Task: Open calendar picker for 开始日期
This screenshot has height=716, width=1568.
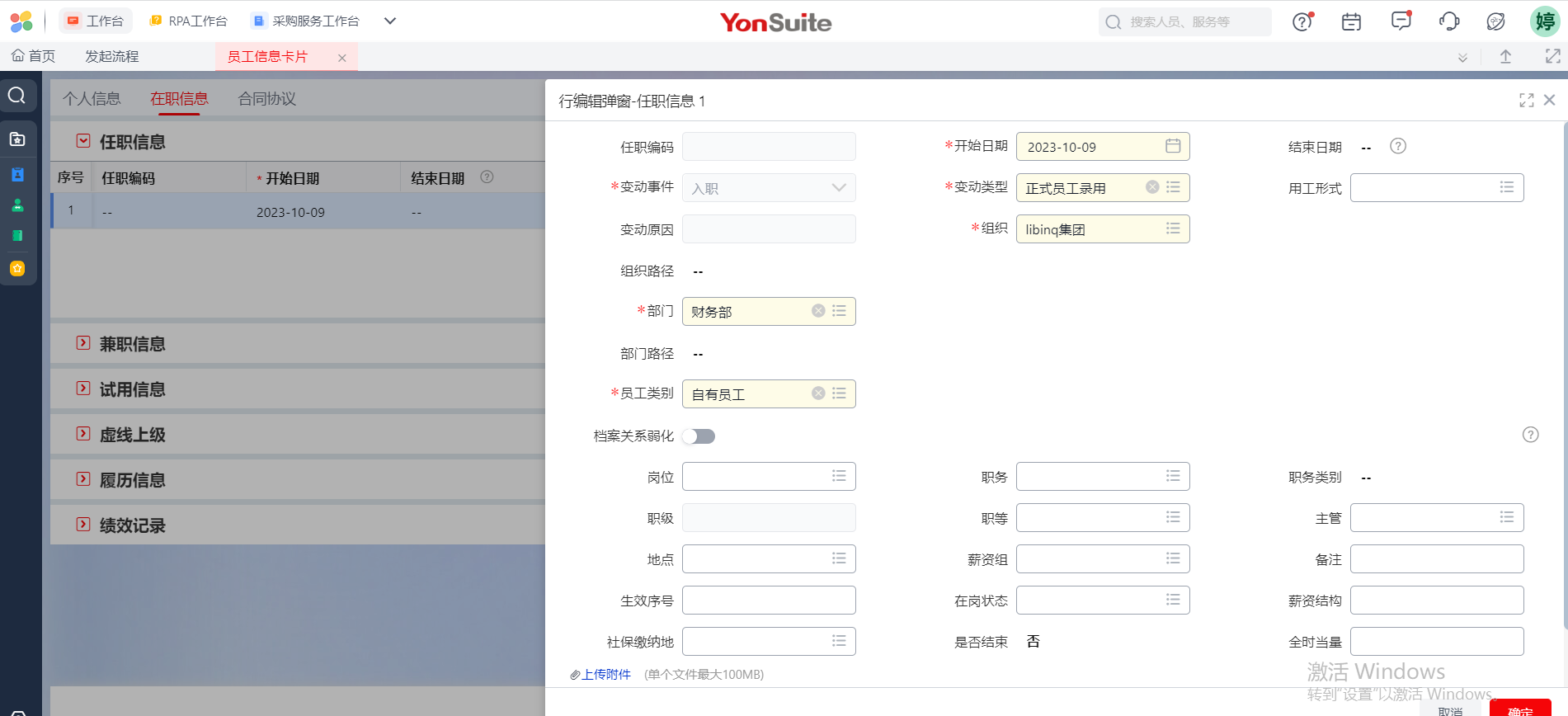Action: (1173, 146)
